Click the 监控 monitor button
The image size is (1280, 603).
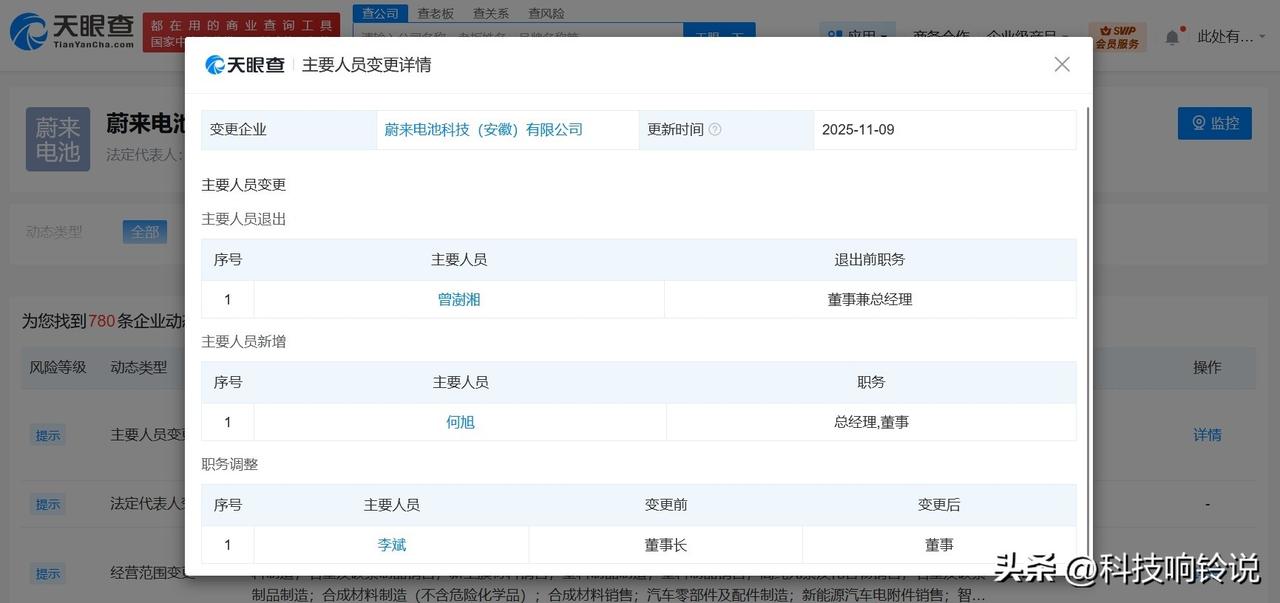(1215, 123)
